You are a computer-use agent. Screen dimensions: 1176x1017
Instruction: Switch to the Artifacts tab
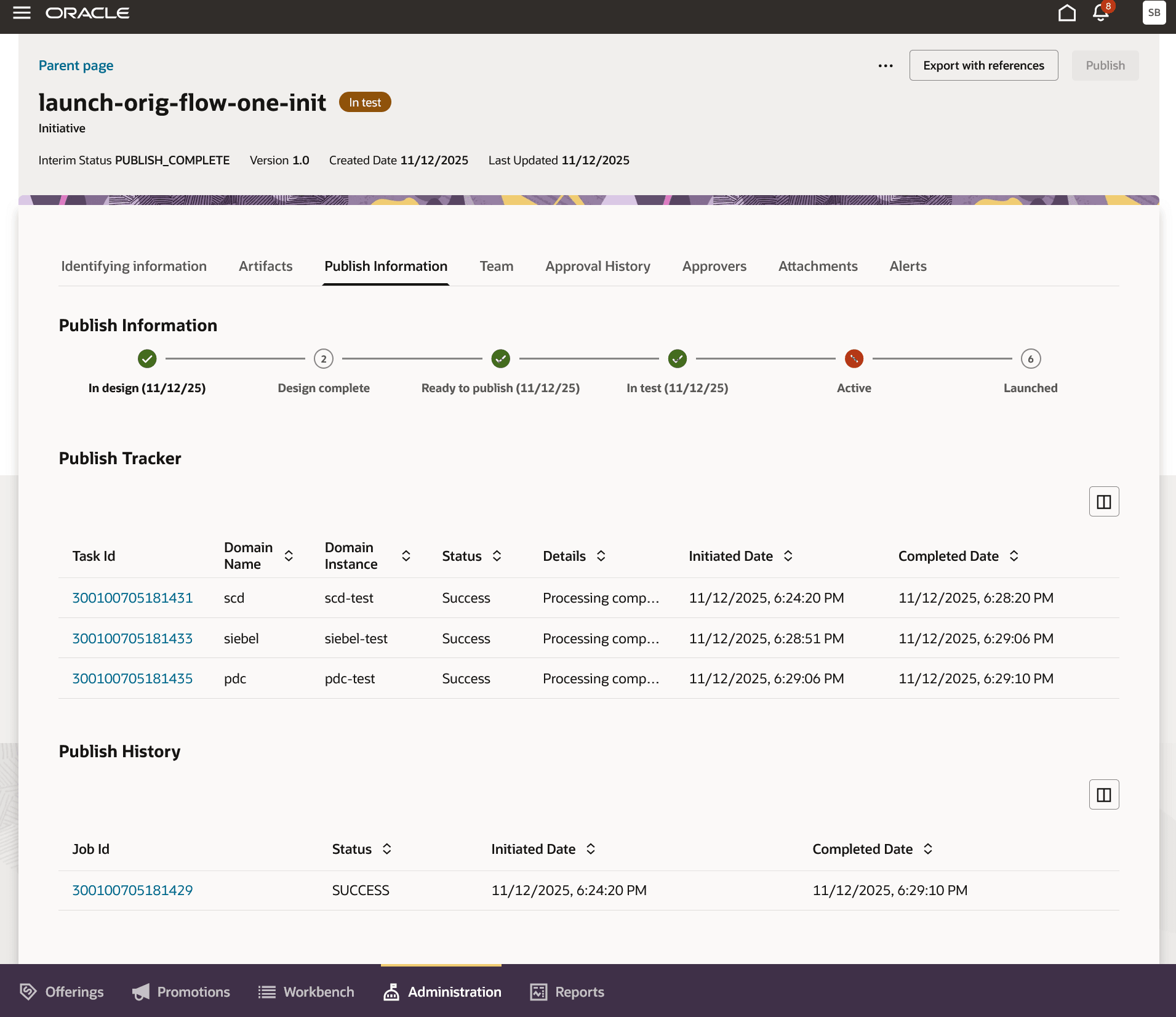[x=265, y=266]
